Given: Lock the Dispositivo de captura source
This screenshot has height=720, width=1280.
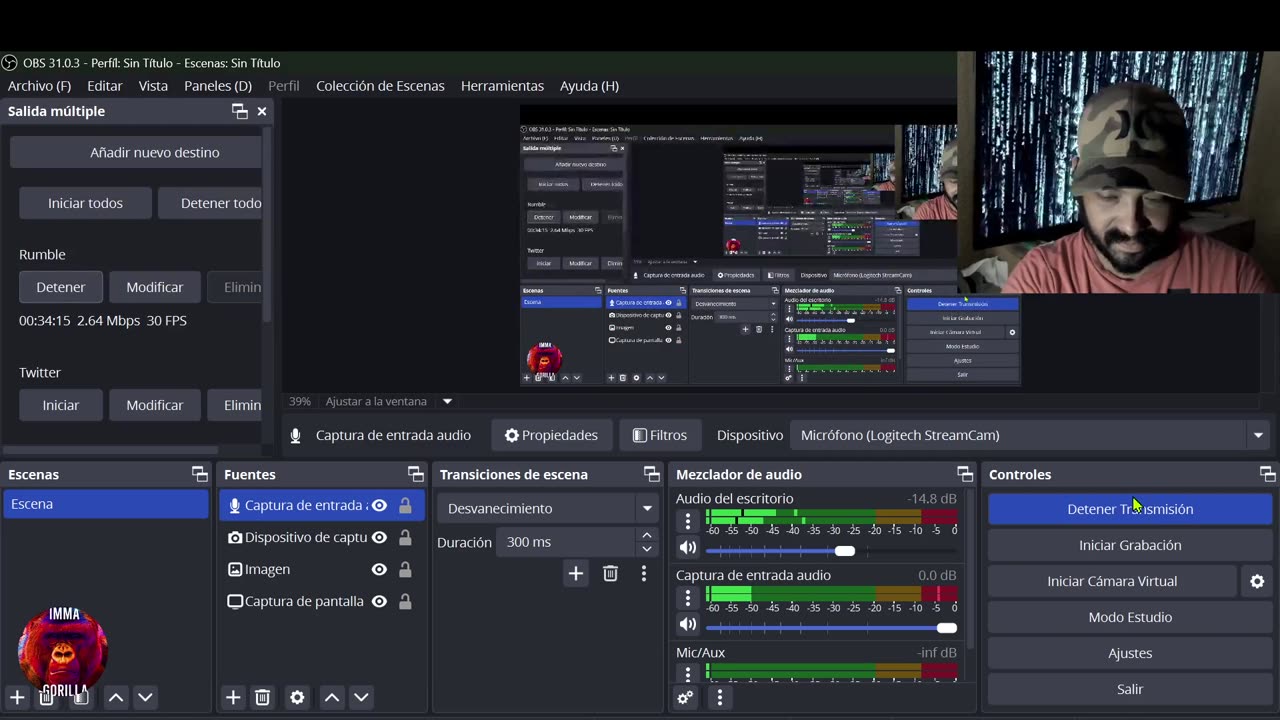Looking at the screenshot, I should tap(405, 537).
